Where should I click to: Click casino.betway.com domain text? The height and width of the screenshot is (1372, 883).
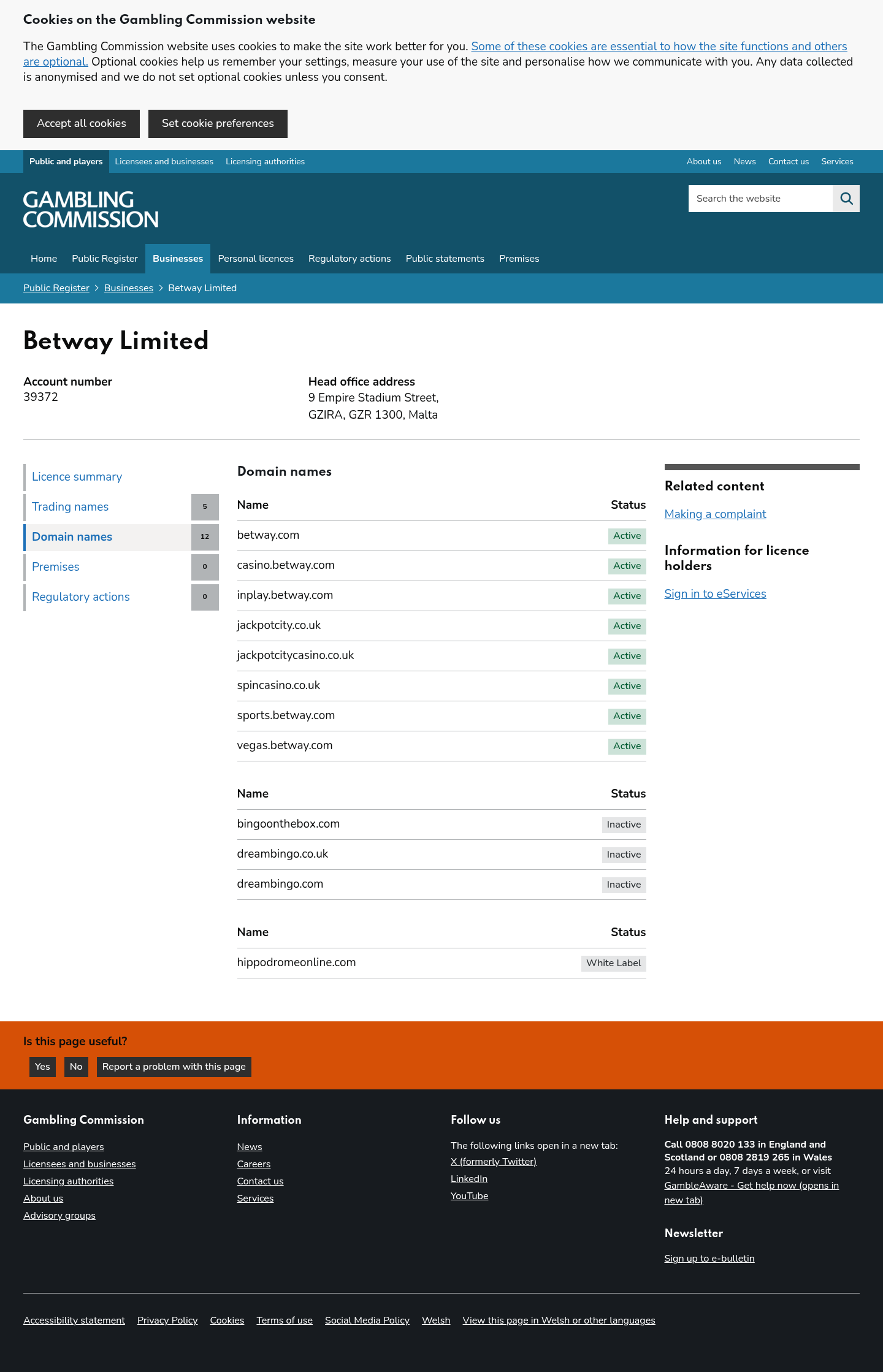pyautogui.click(x=286, y=565)
